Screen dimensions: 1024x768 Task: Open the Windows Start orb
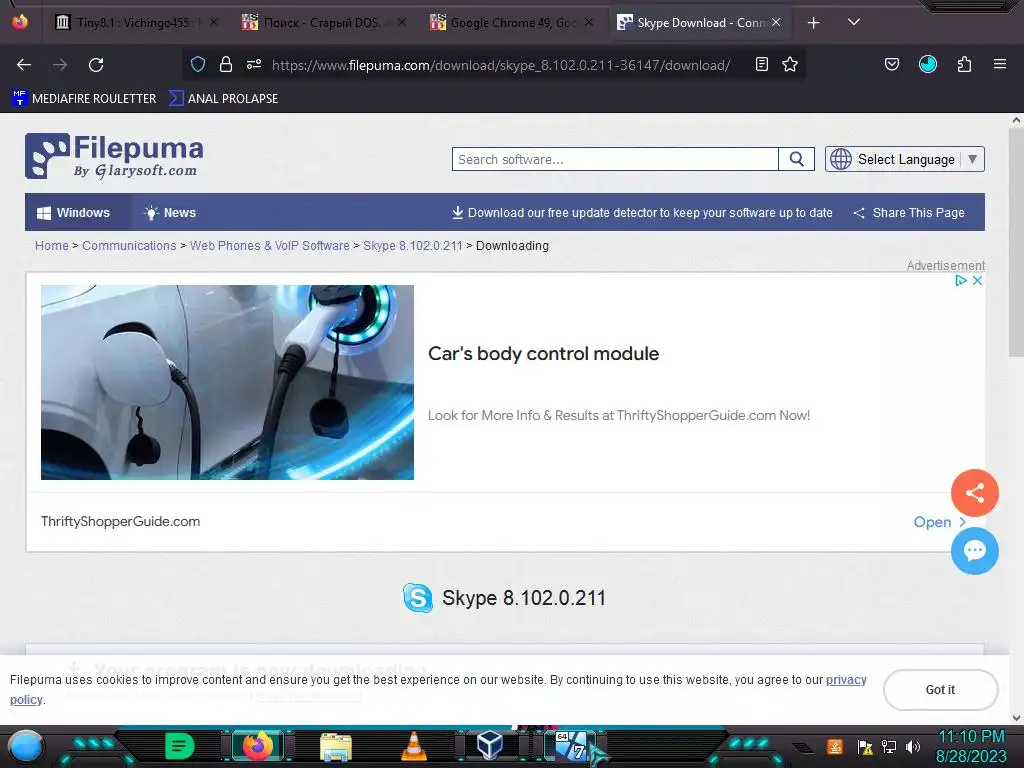pyautogui.click(x=26, y=746)
